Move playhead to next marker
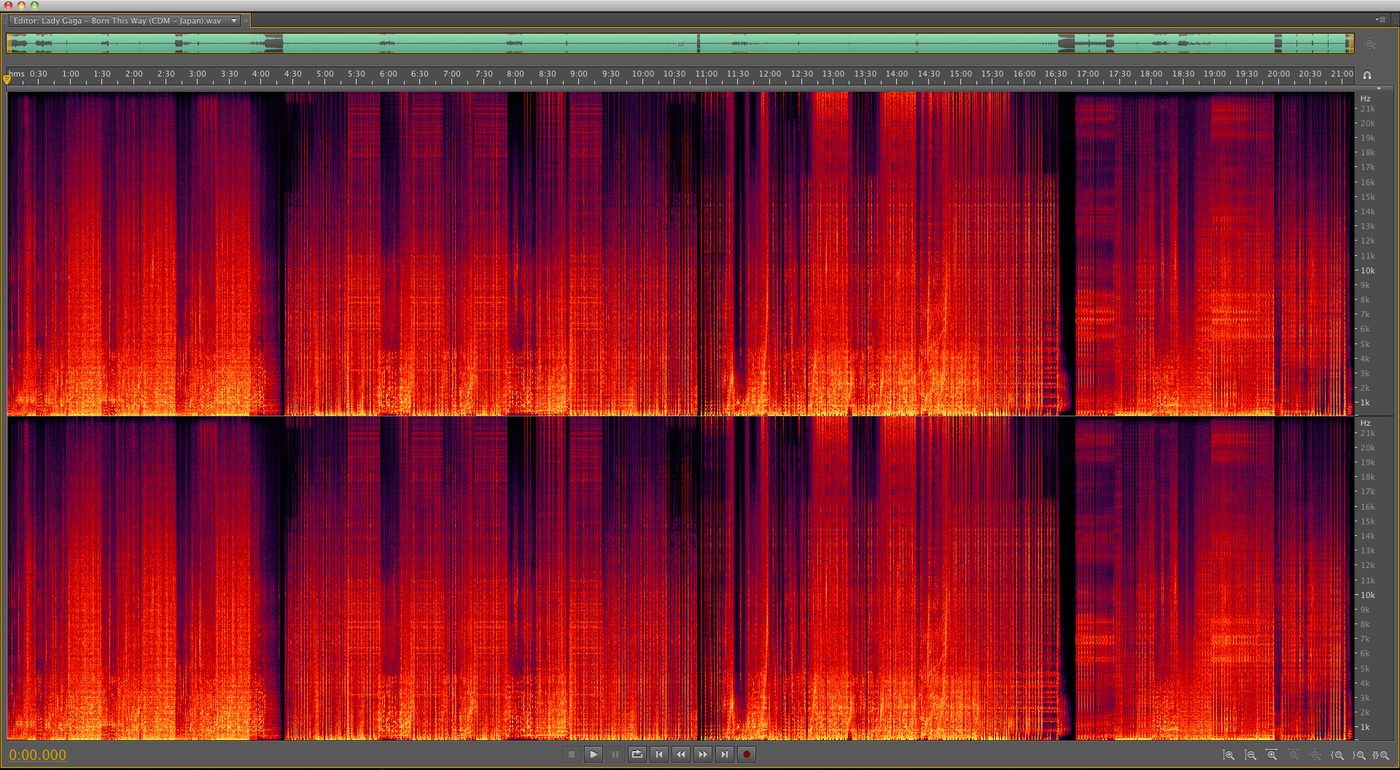The width and height of the screenshot is (1400, 770). (725, 755)
